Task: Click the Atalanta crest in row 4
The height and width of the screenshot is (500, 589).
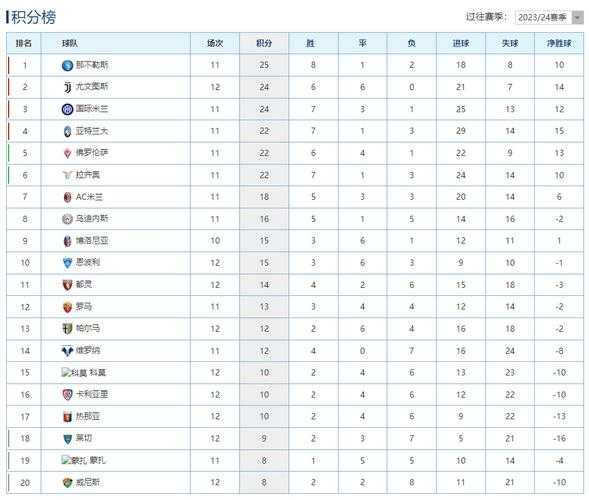Action: coord(68,131)
